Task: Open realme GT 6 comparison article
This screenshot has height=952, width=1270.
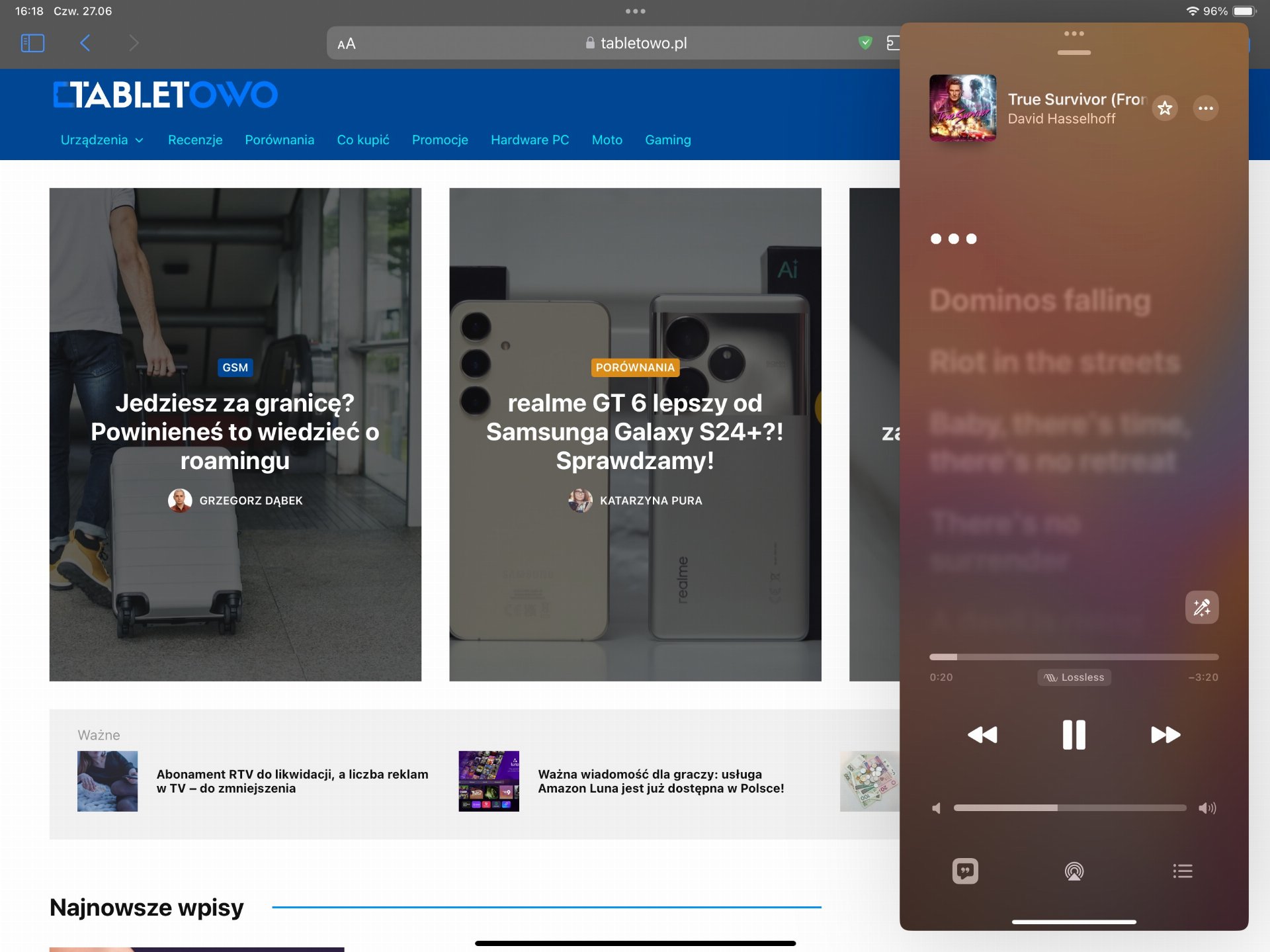Action: coord(635,431)
